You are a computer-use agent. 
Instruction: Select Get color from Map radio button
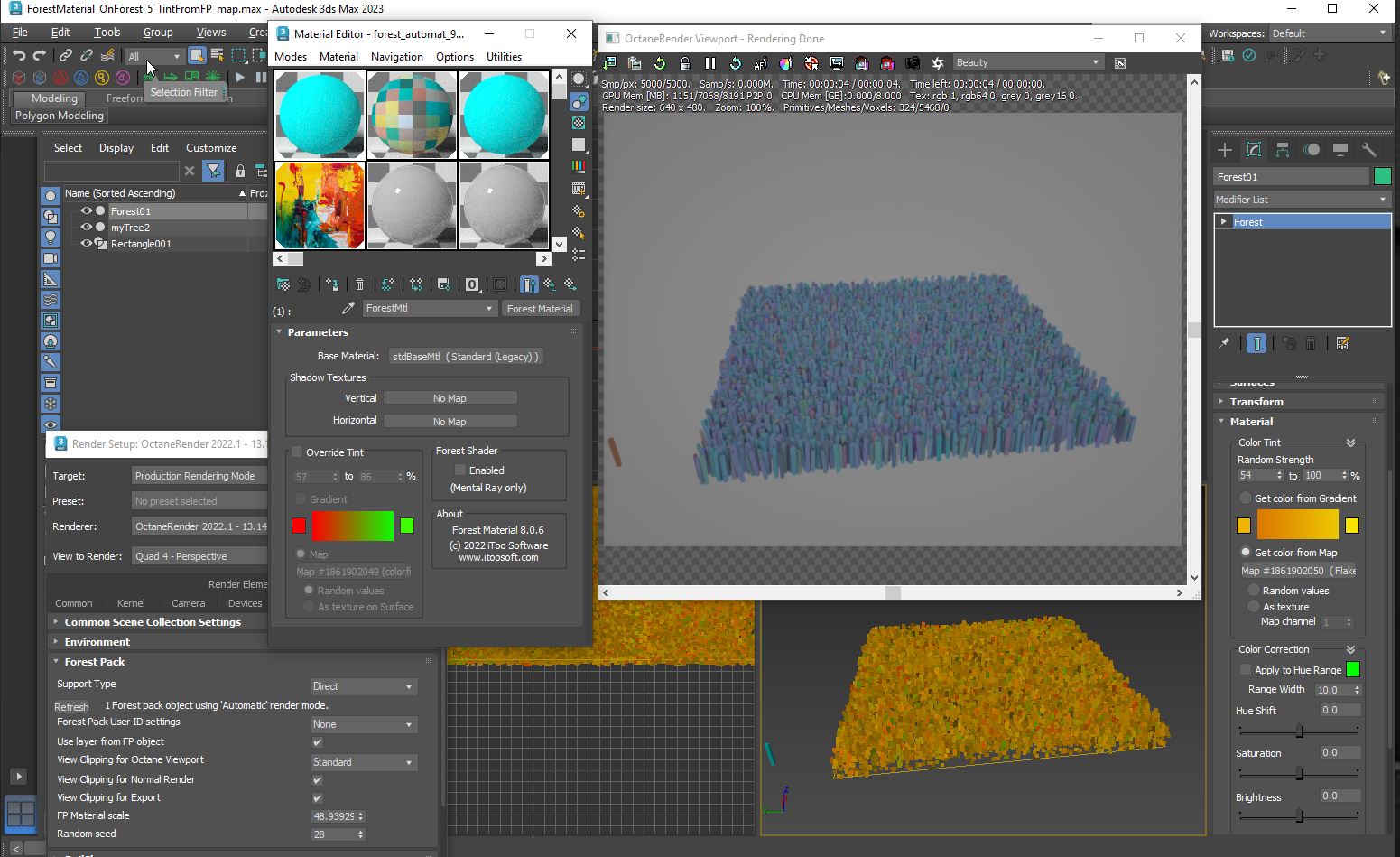[x=1246, y=553]
